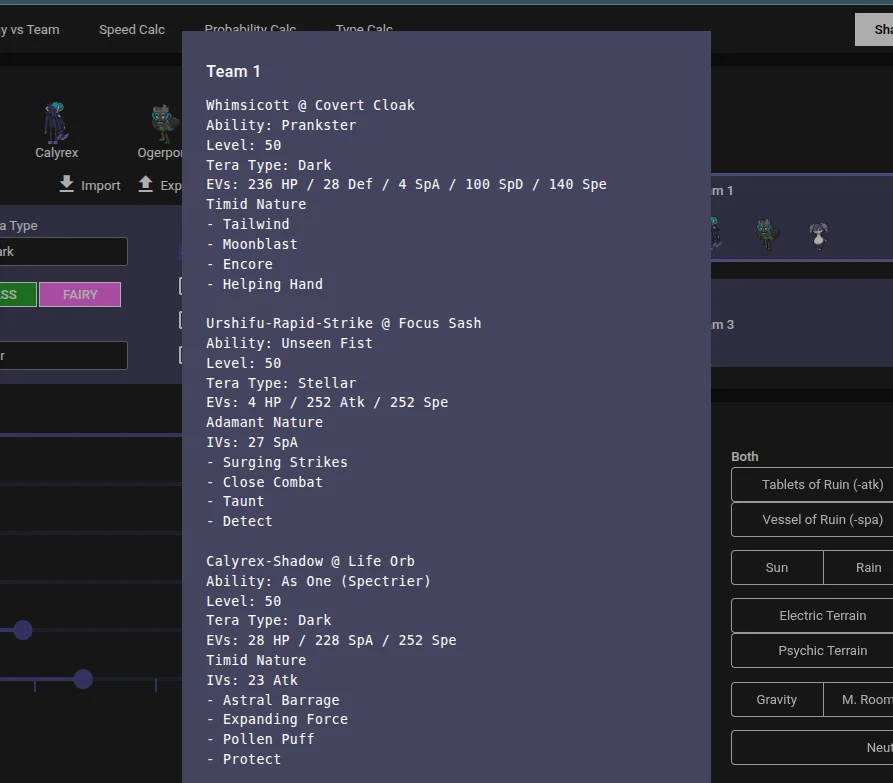
Task: Adjust the lower slider handle
Action: 83,679
